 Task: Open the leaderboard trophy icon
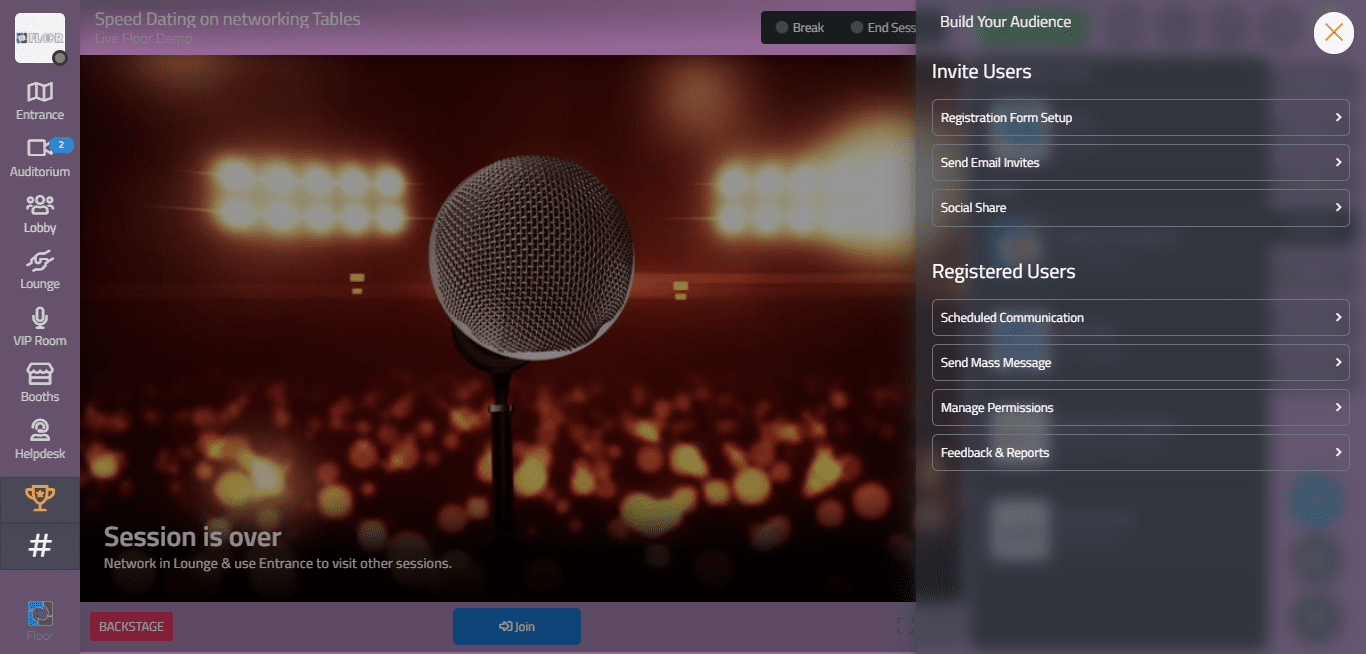coord(40,497)
